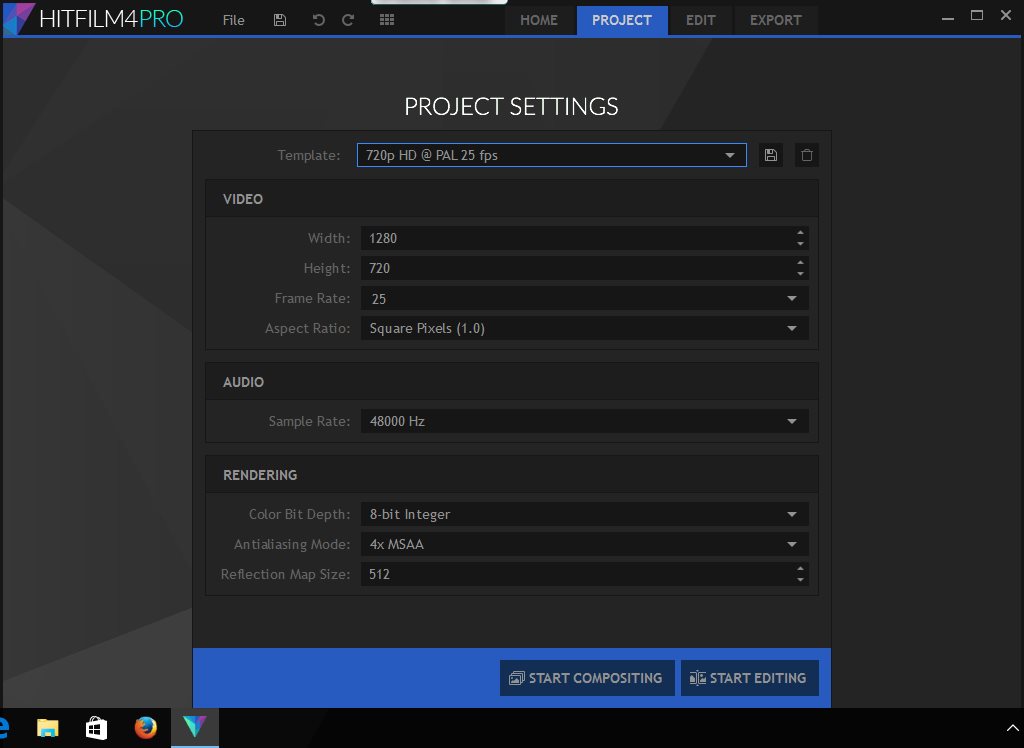This screenshot has width=1024, height=748.
Task: Click the Start Compositing clapperboard icon
Action: [516, 678]
